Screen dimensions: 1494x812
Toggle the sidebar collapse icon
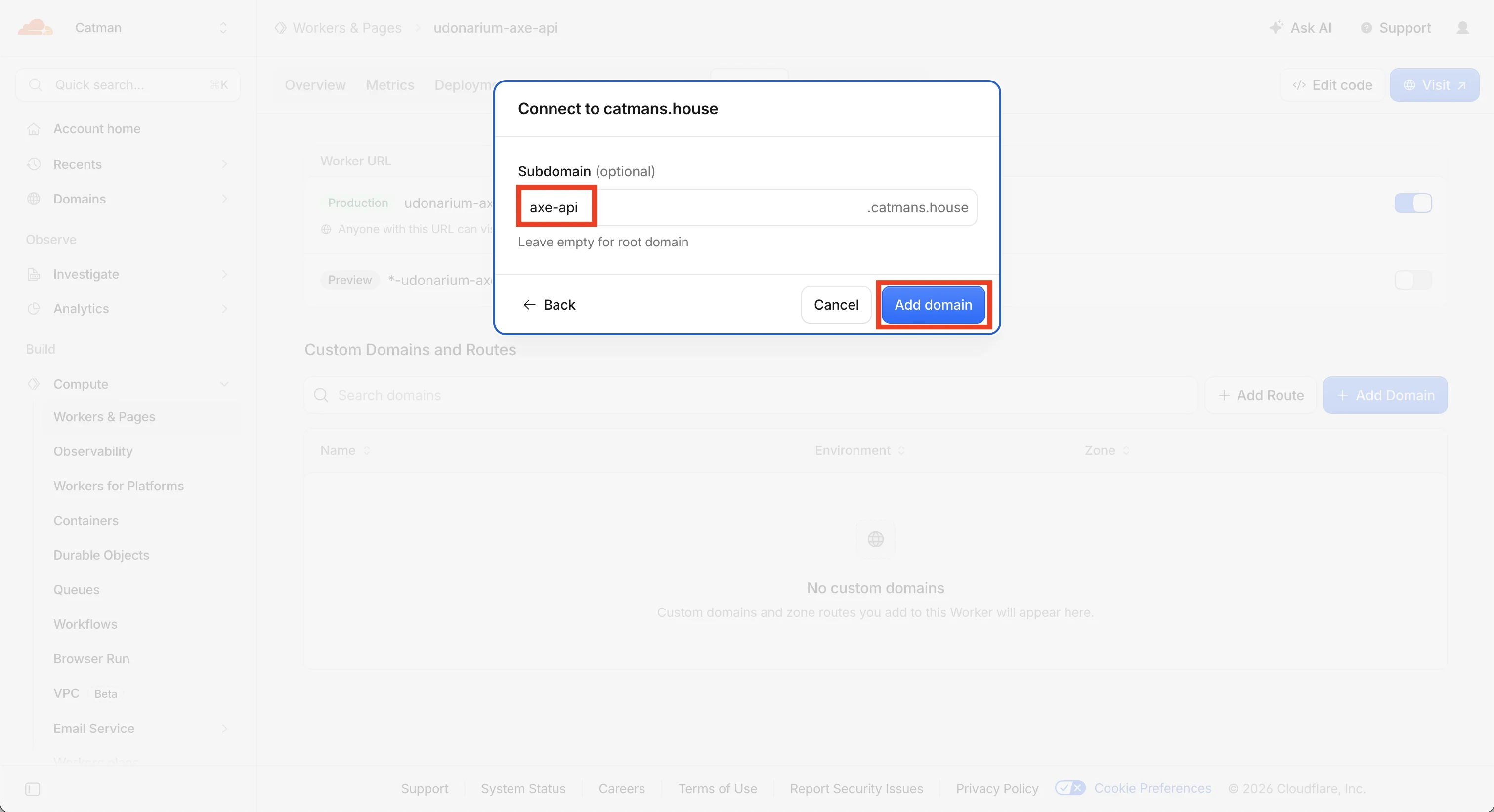pos(33,789)
